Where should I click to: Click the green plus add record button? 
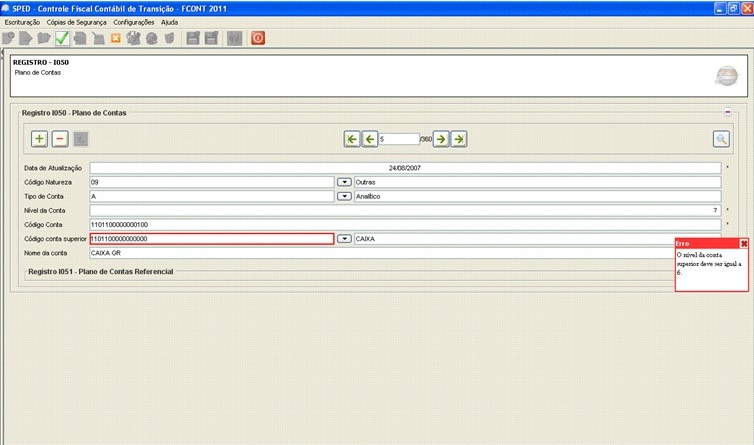(x=40, y=139)
